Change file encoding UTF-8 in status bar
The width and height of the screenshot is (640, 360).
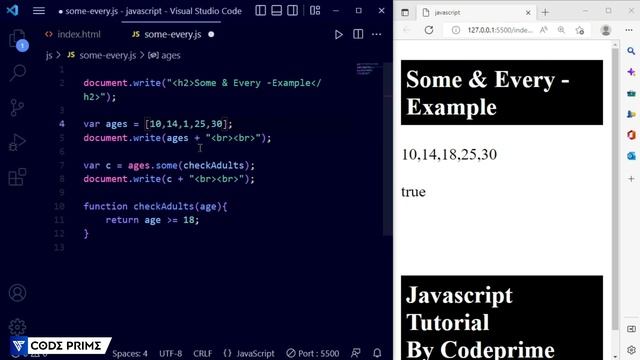(171, 353)
